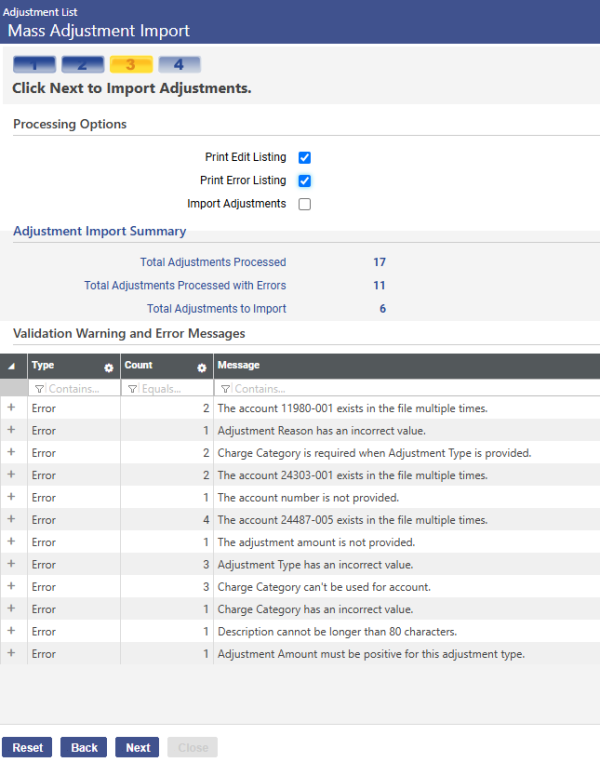
Task: Click Total Adjustments to Import value 6
Action: (383, 309)
